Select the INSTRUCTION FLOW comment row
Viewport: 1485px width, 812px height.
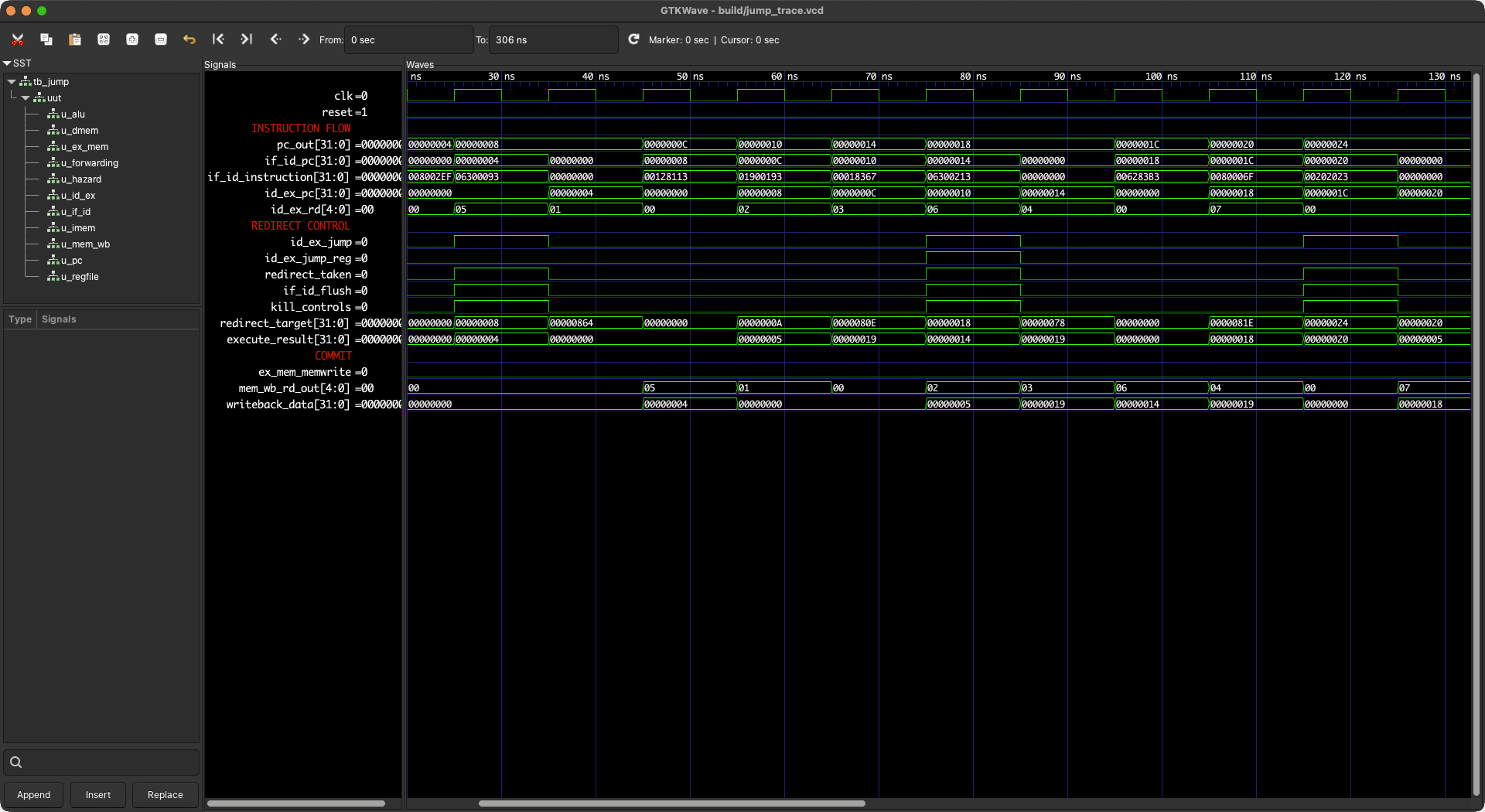302,128
